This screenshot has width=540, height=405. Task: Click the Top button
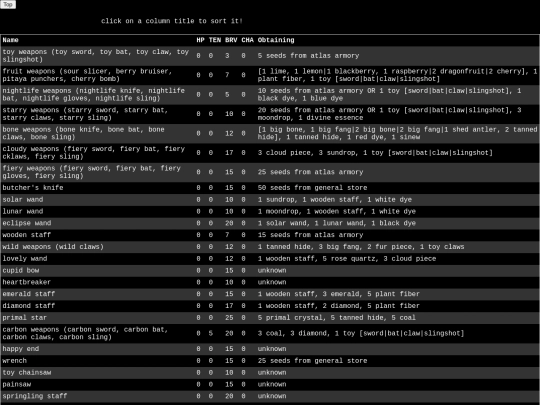(x=8, y=4)
